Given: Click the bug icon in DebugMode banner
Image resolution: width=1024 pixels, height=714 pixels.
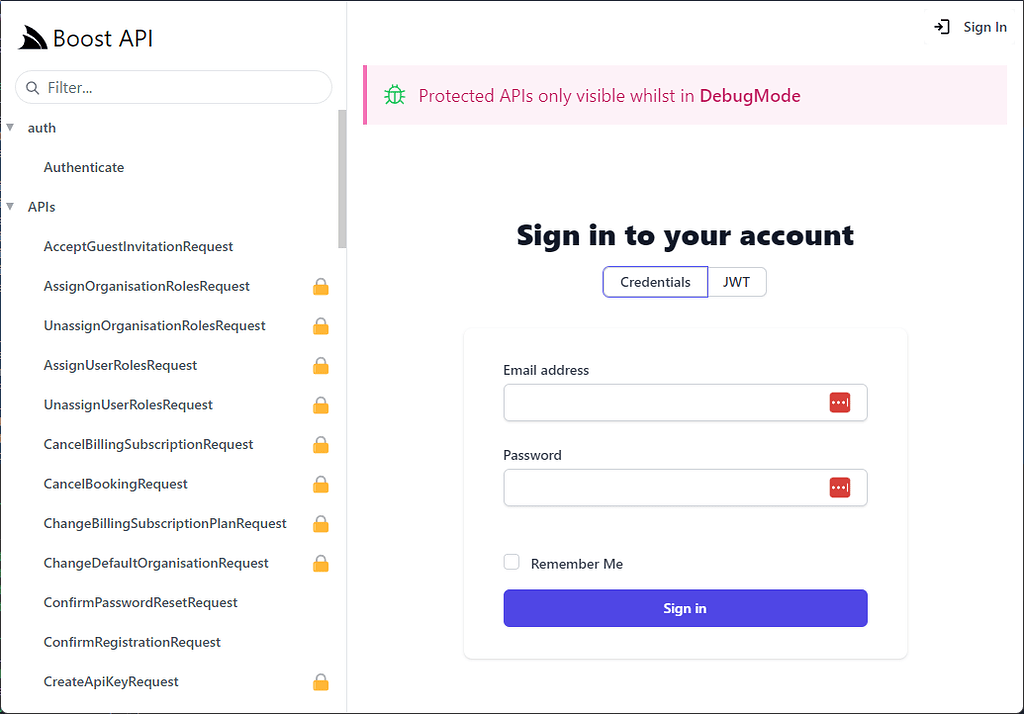Looking at the screenshot, I should pyautogui.click(x=394, y=95).
